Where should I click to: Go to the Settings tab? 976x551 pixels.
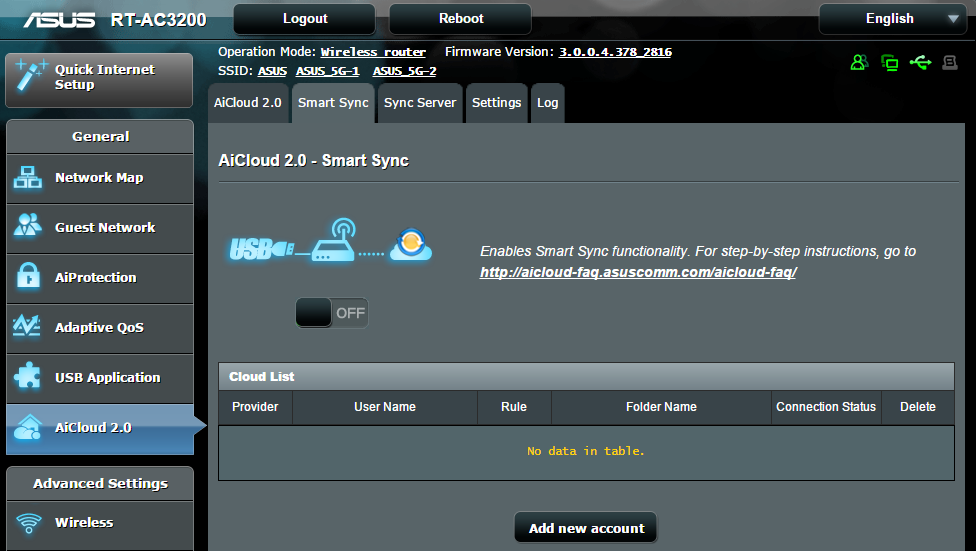(497, 103)
